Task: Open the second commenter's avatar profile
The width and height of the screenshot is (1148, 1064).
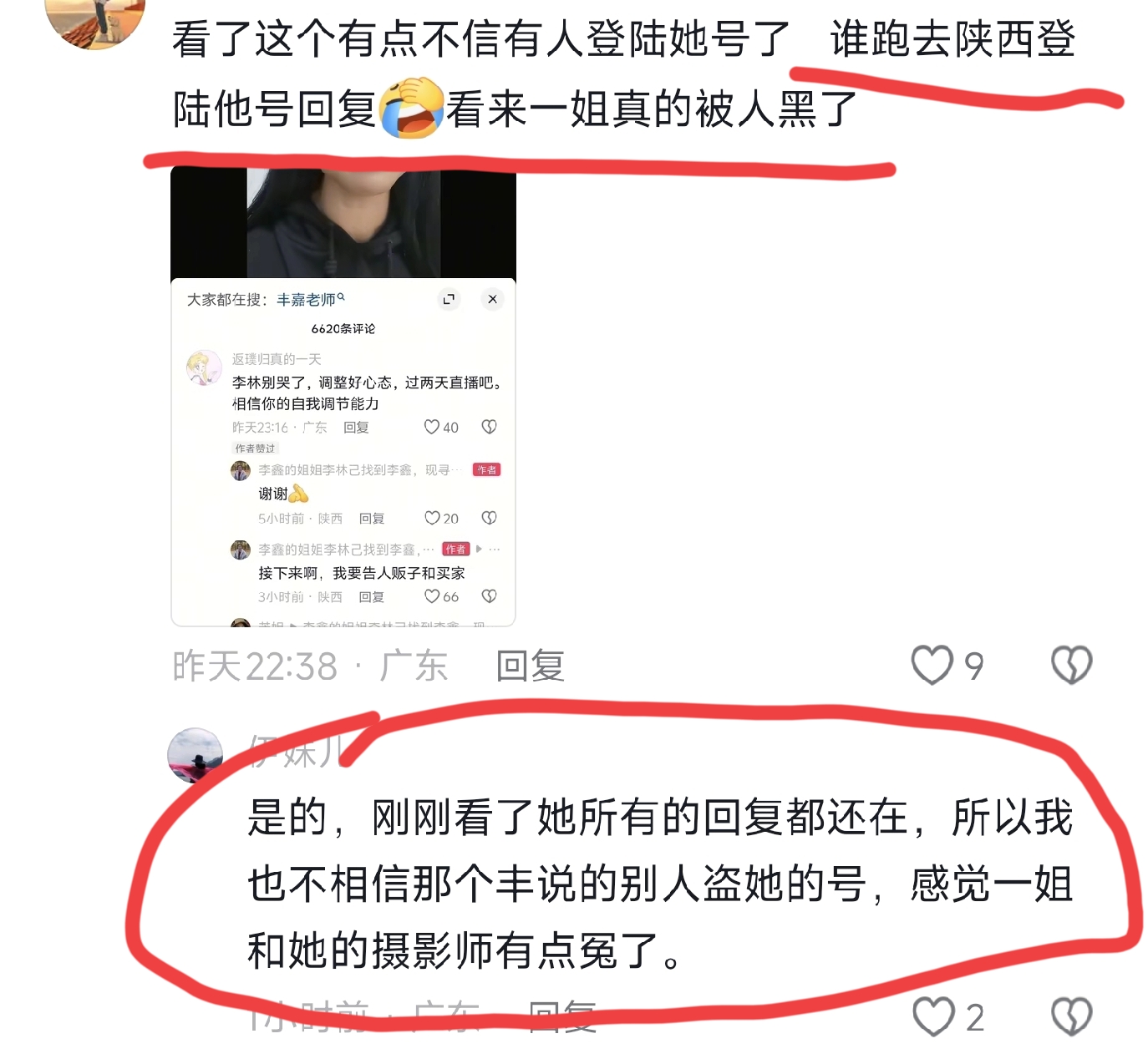Action: click(x=196, y=755)
